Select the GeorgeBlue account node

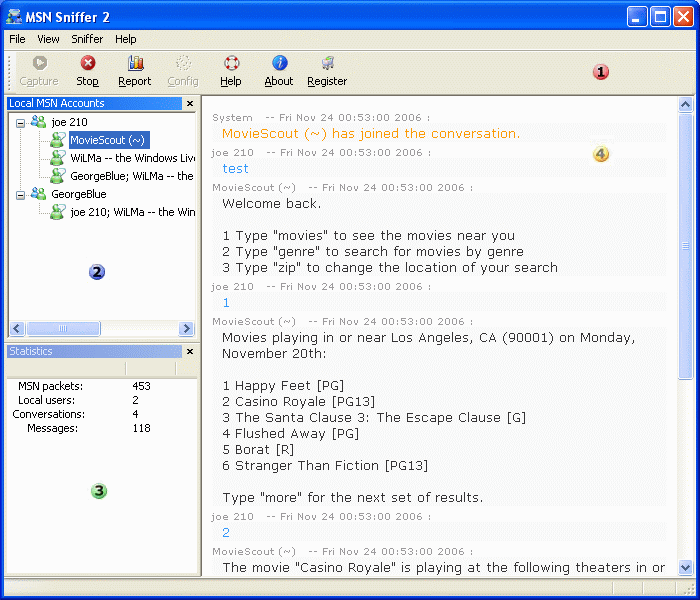tap(79, 194)
